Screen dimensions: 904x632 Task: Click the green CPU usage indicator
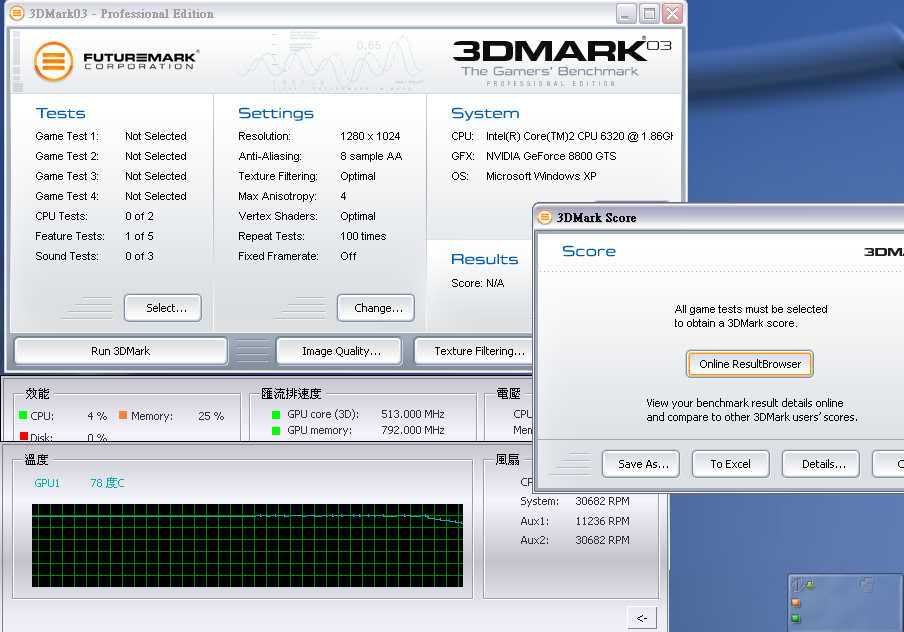coord(24,415)
